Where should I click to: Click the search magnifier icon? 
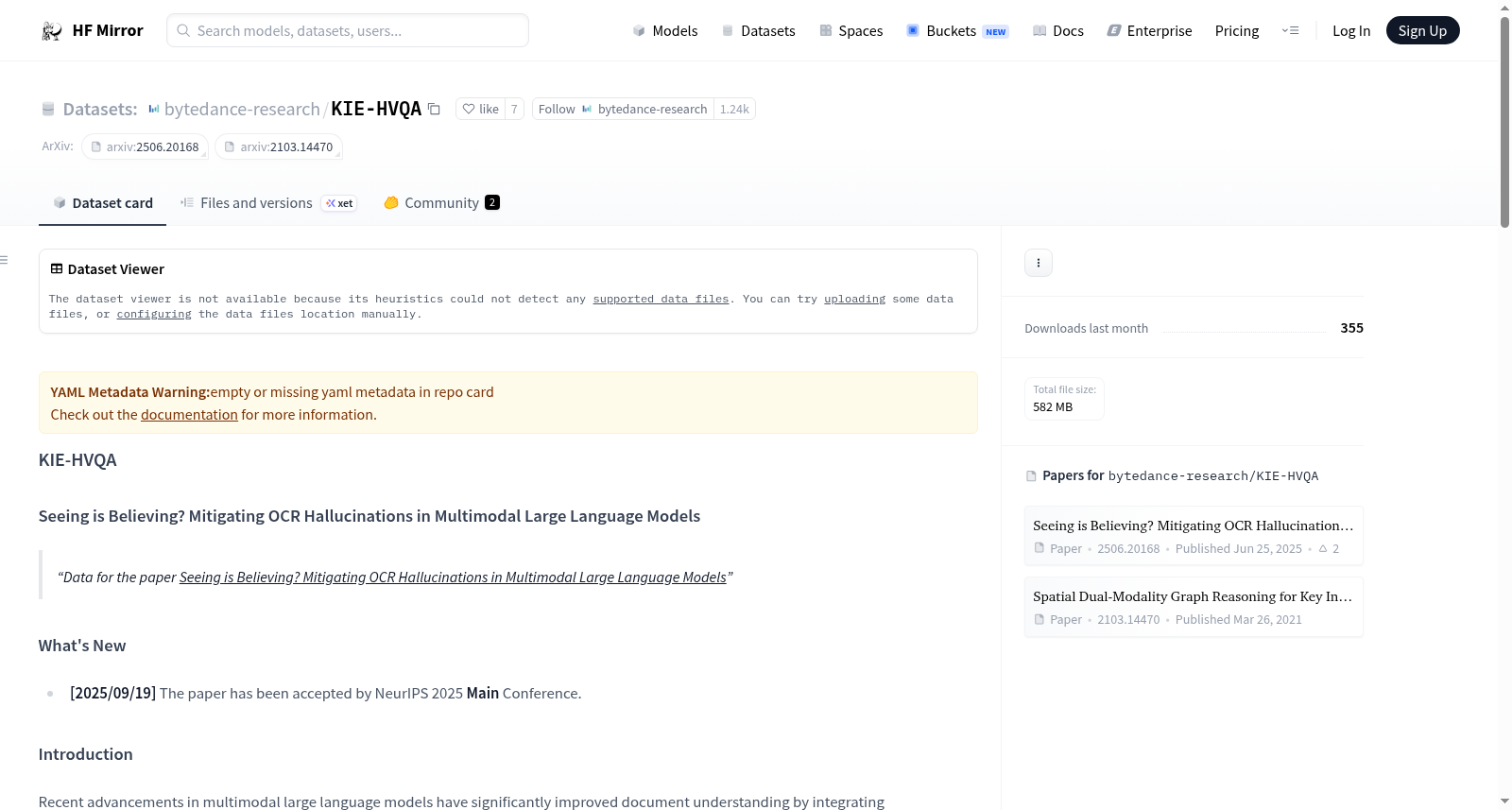[x=183, y=30]
